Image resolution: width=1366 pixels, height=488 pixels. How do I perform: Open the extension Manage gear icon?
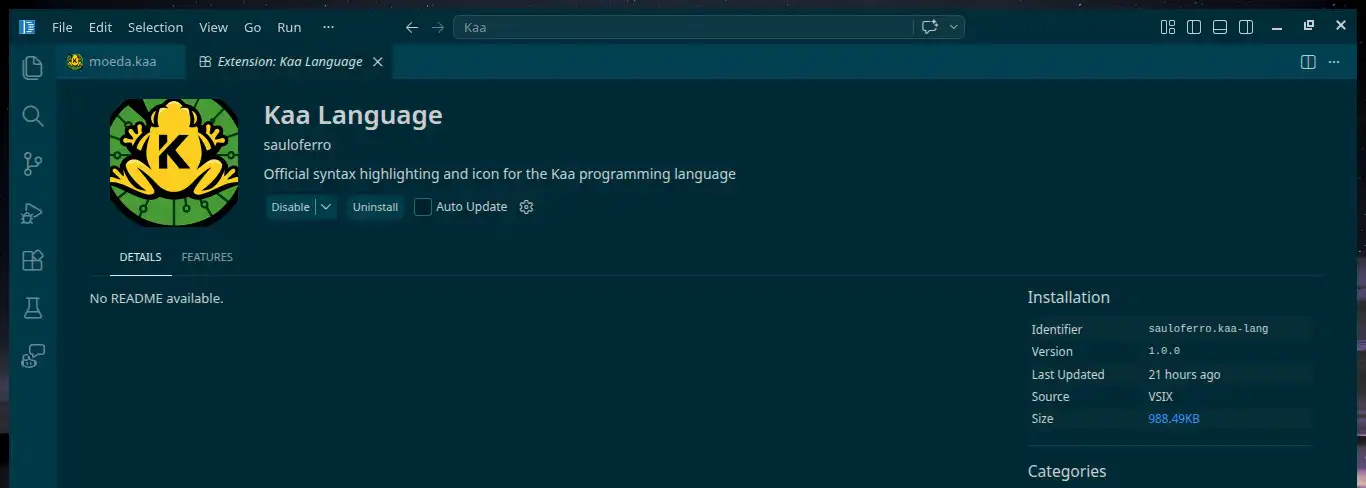[x=527, y=207]
